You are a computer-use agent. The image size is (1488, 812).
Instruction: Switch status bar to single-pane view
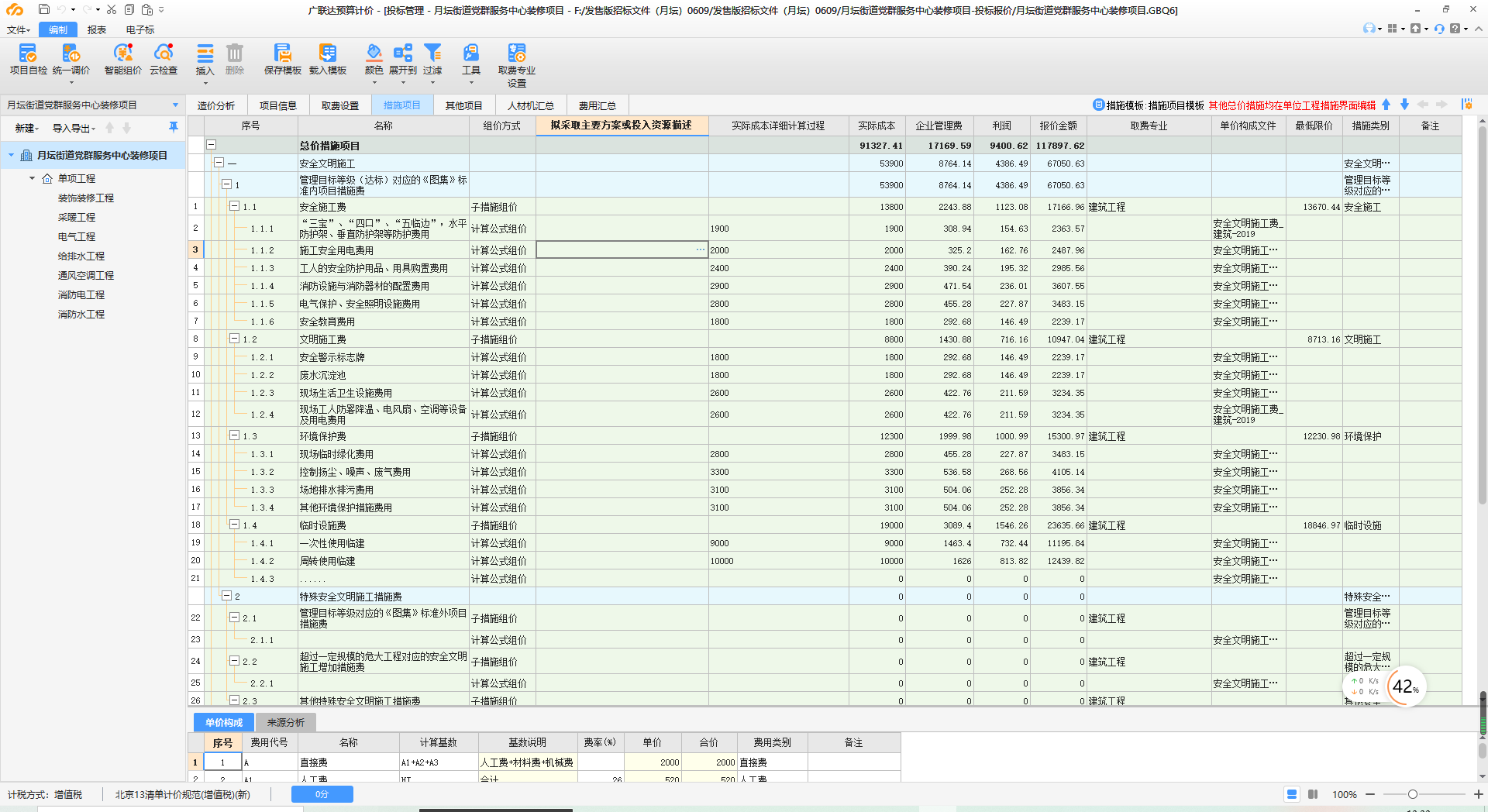pyautogui.click(x=1292, y=794)
